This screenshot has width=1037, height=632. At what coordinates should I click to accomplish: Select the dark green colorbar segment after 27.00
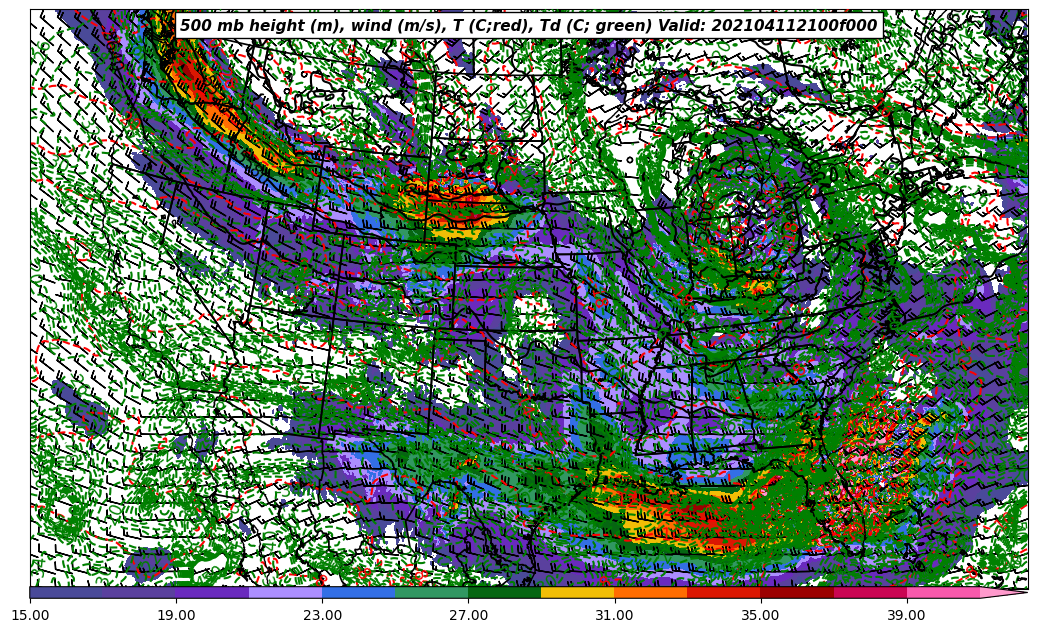click(505, 593)
